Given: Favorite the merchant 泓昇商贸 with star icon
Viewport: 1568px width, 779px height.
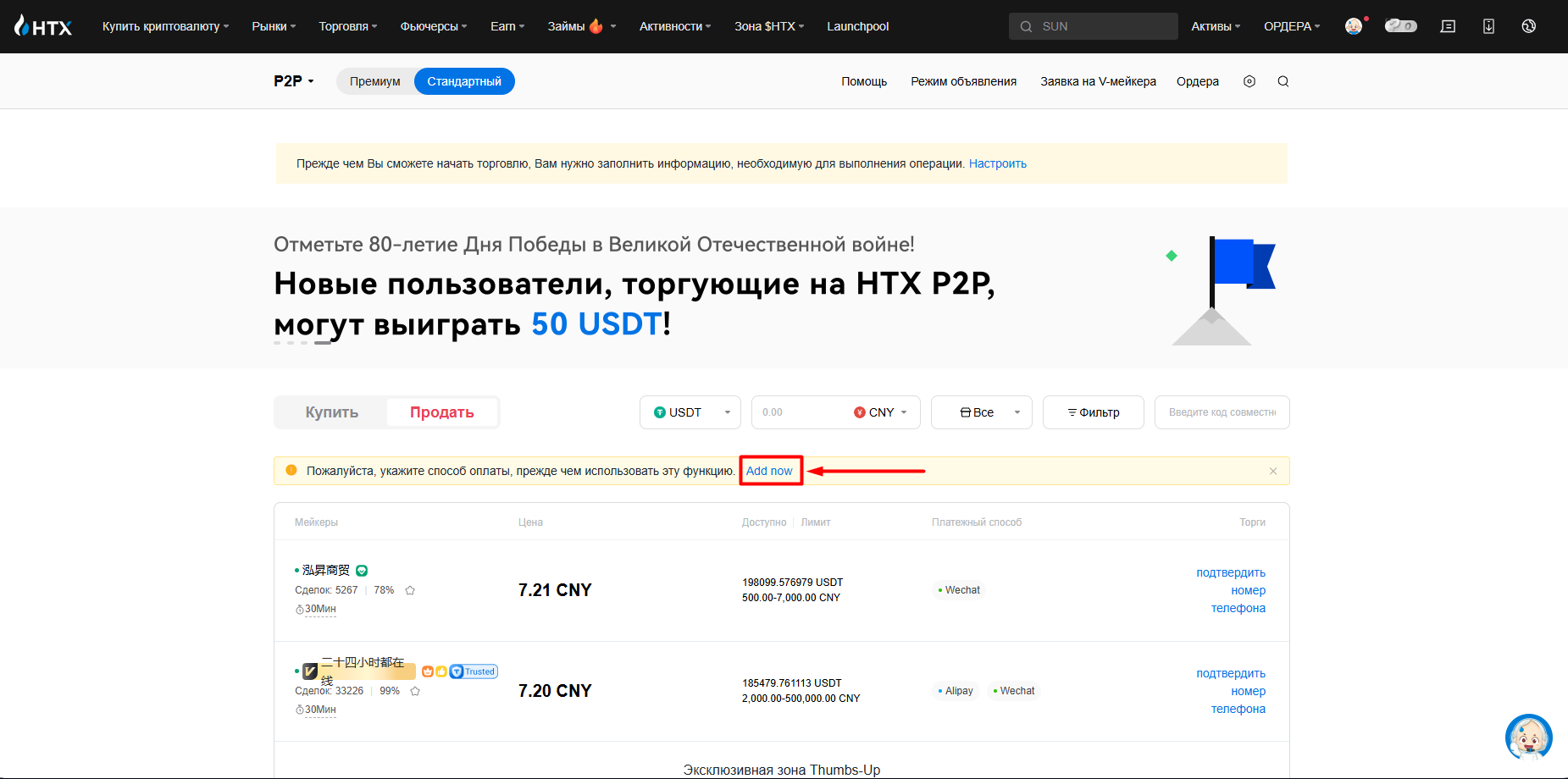Looking at the screenshot, I should point(410,590).
